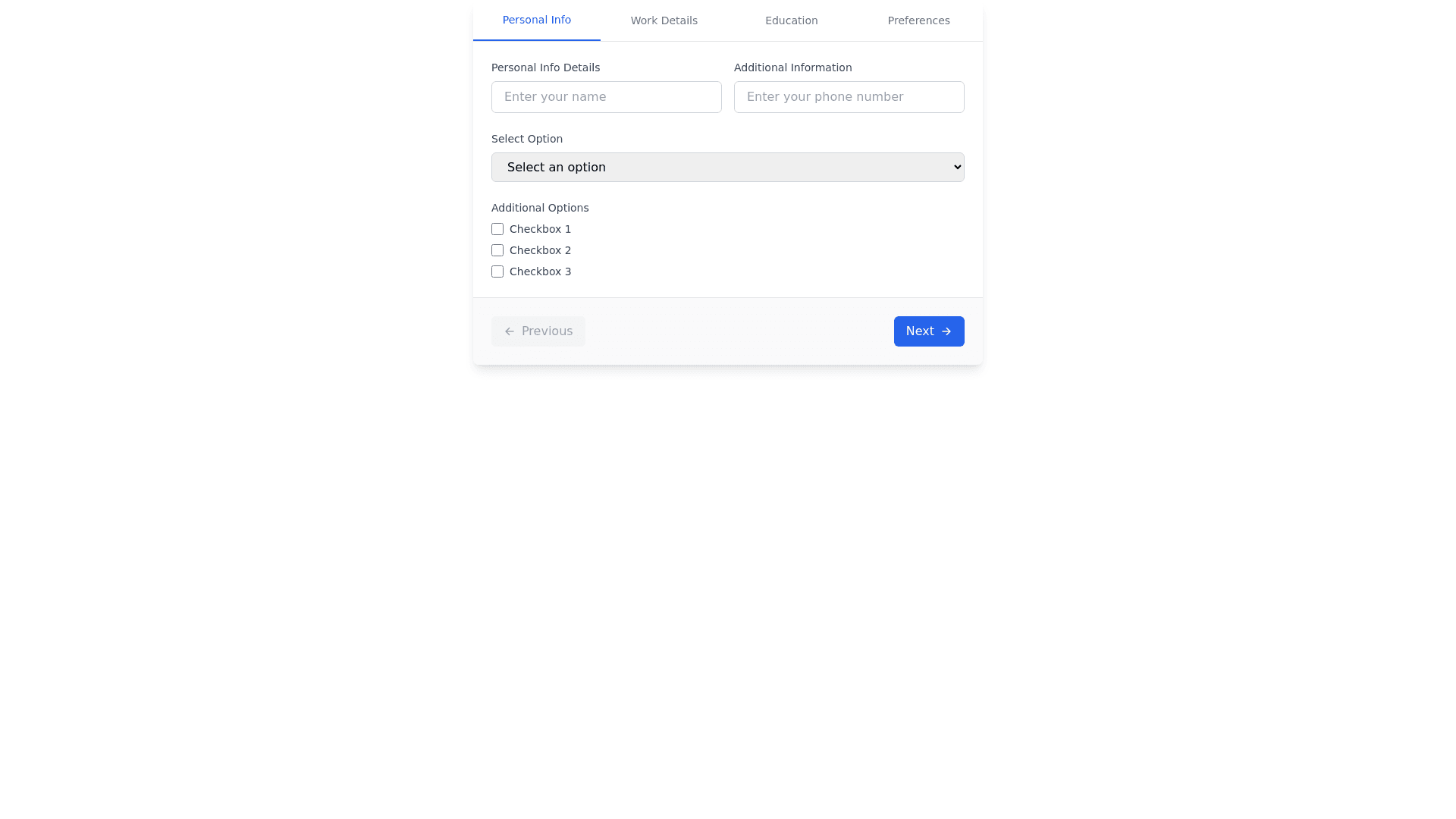The width and height of the screenshot is (1456, 819).
Task: Click the Previous button text
Action: (547, 331)
